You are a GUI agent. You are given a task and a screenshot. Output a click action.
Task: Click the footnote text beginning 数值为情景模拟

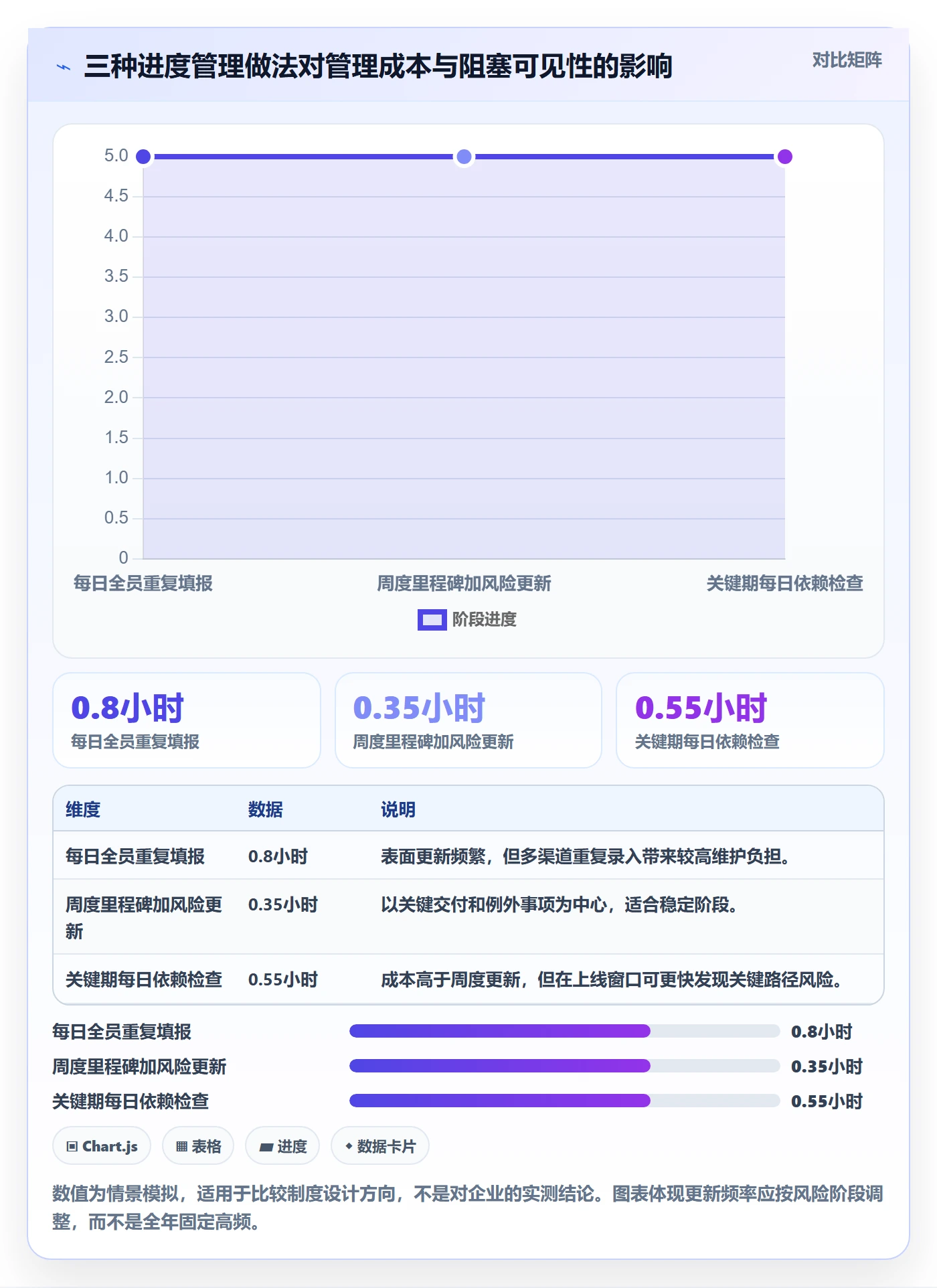pos(468,1208)
